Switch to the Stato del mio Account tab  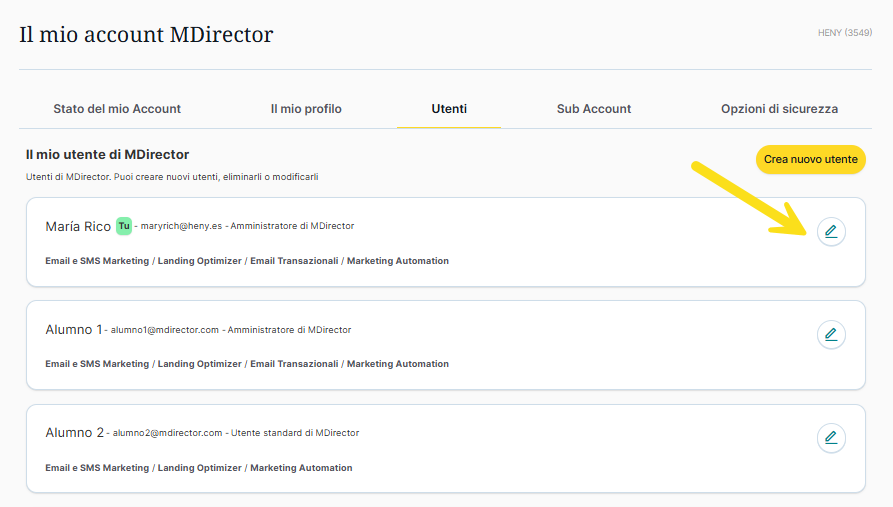pos(117,109)
